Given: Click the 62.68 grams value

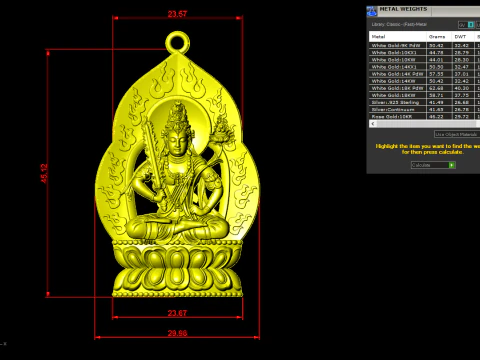Looking at the screenshot, I should coord(436,88).
